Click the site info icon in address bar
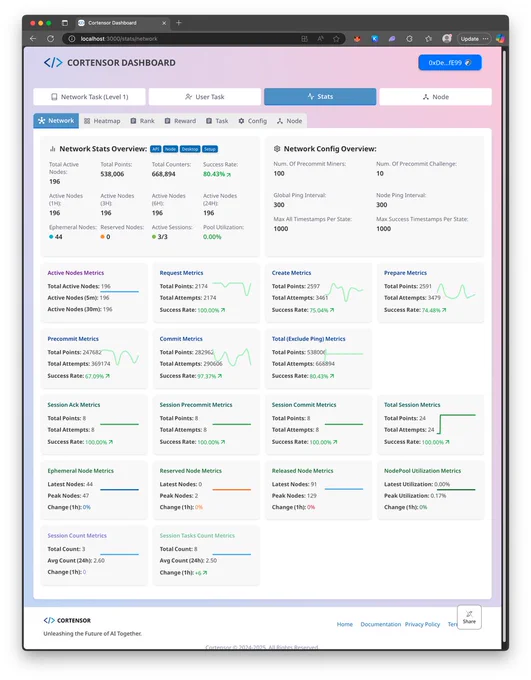 coord(72,39)
